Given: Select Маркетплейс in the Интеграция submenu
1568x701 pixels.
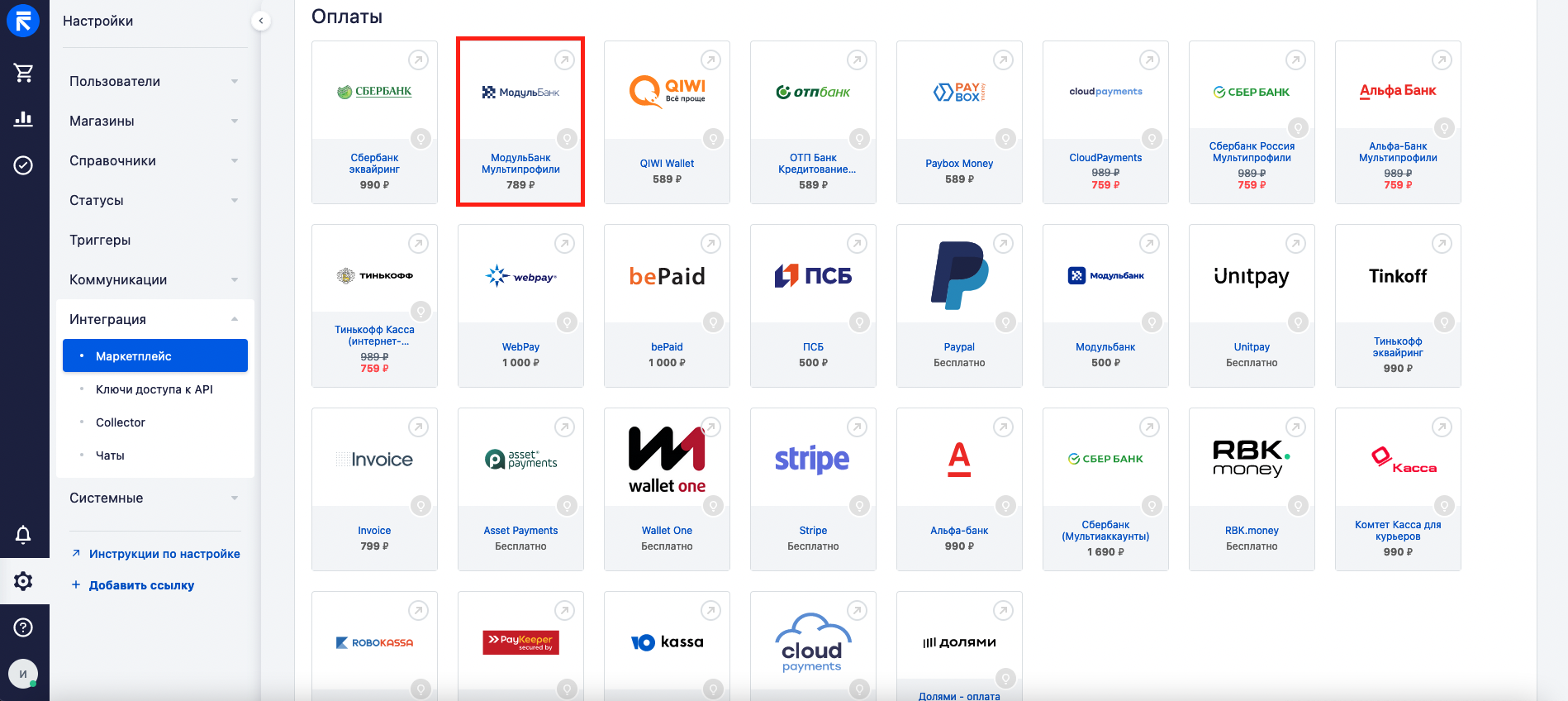Looking at the screenshot, I should (155, 355).
